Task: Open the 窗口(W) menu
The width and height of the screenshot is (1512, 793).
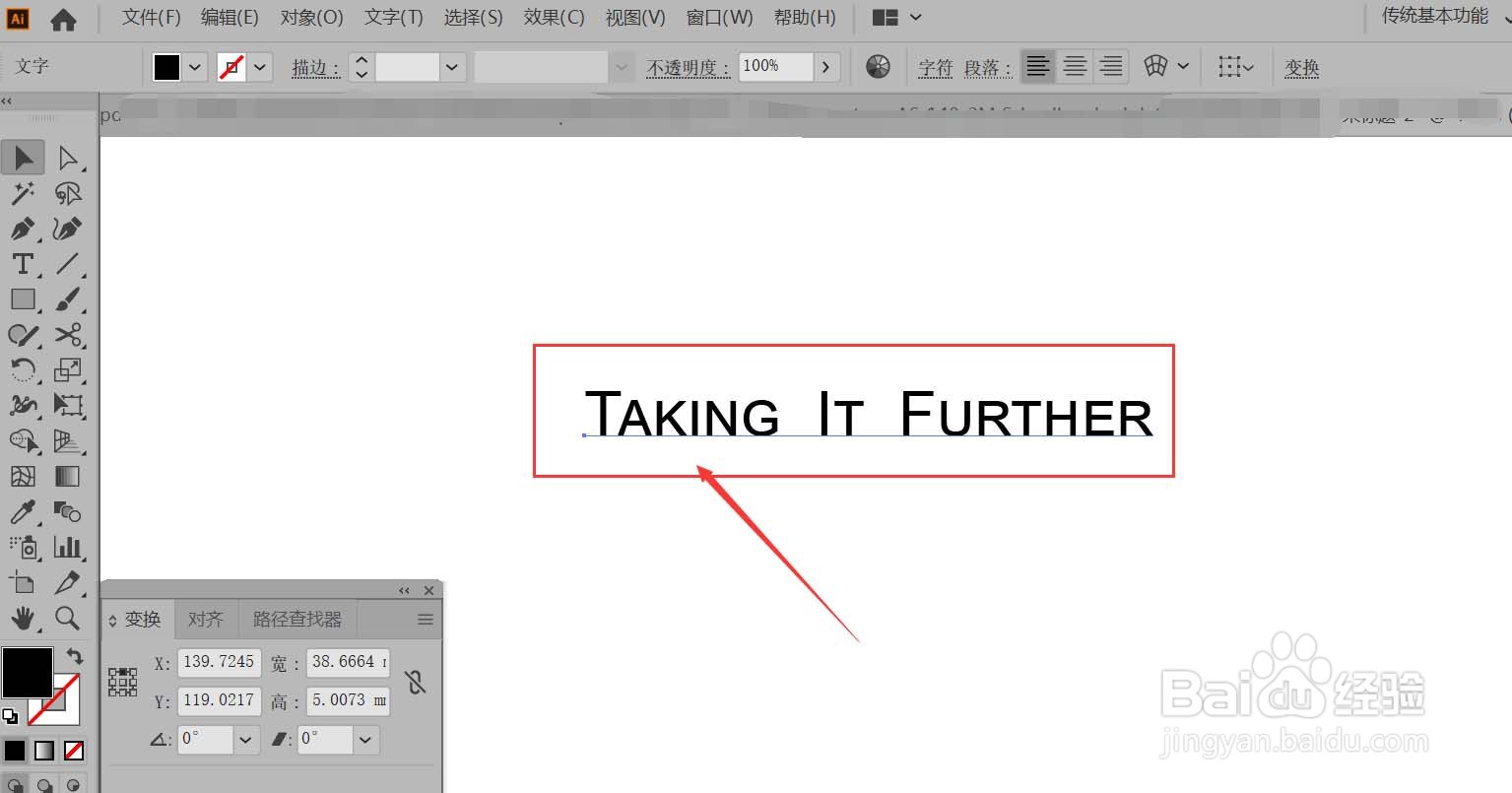Action: pyautogui.click(x=719, y=18)
